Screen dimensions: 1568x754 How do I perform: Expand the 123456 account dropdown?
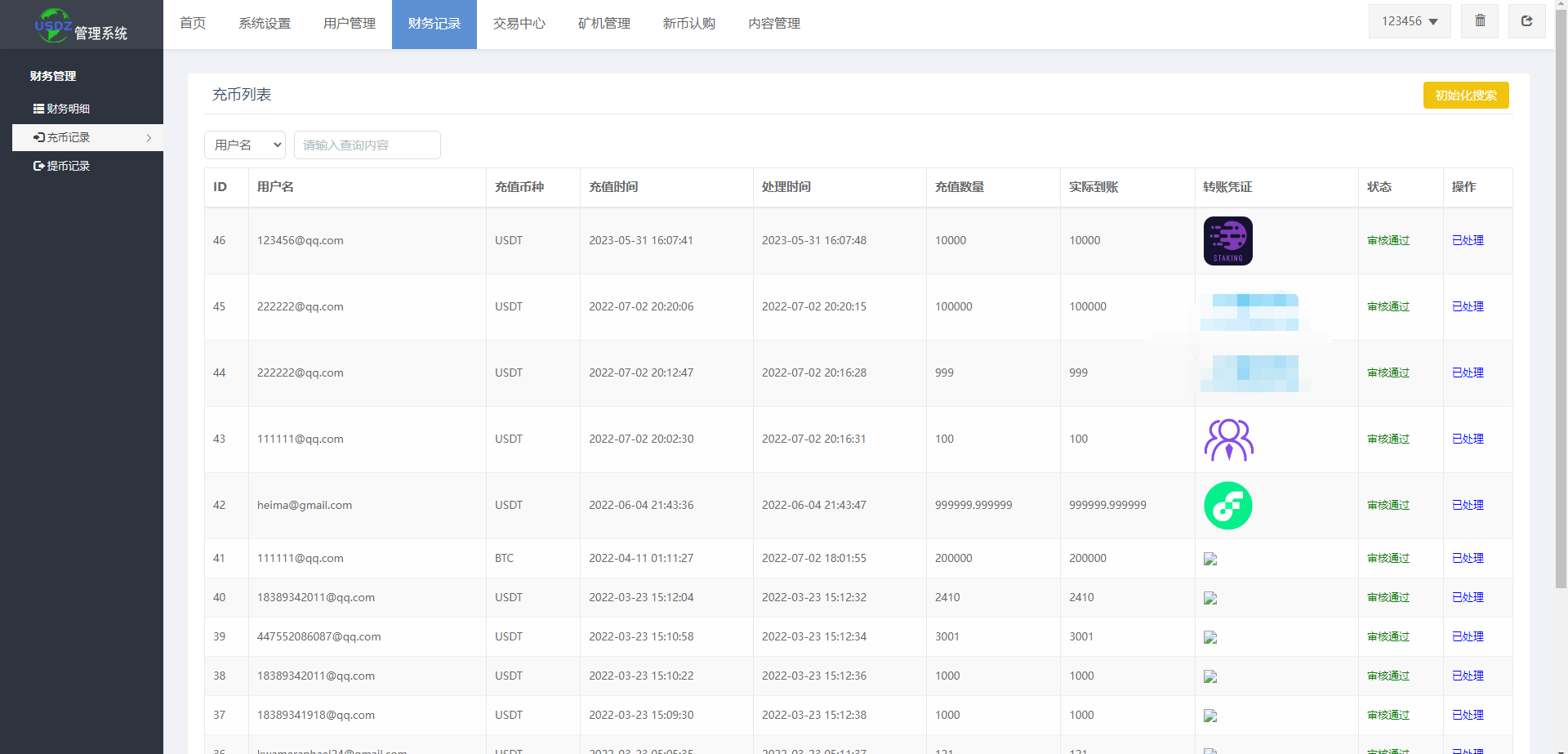pos(1410,21)
